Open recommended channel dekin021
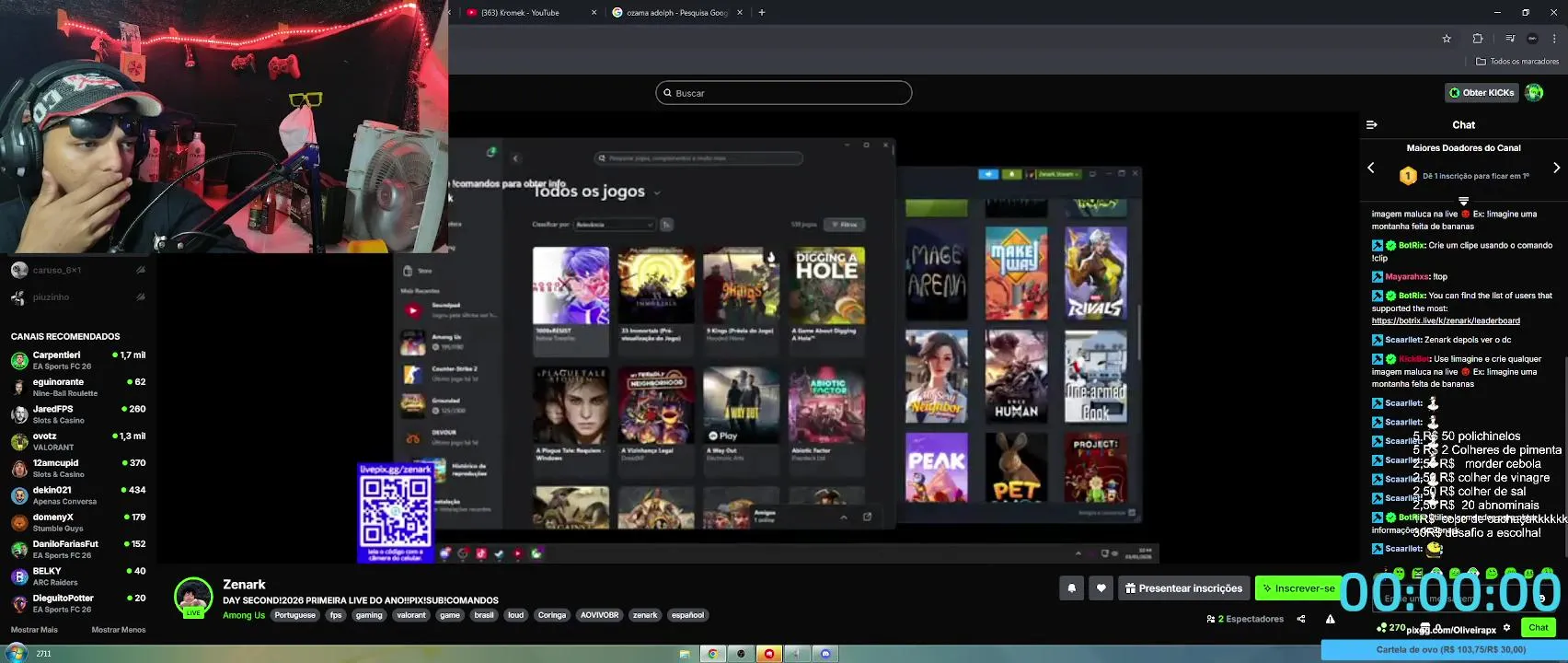 (x=78, y=495)
